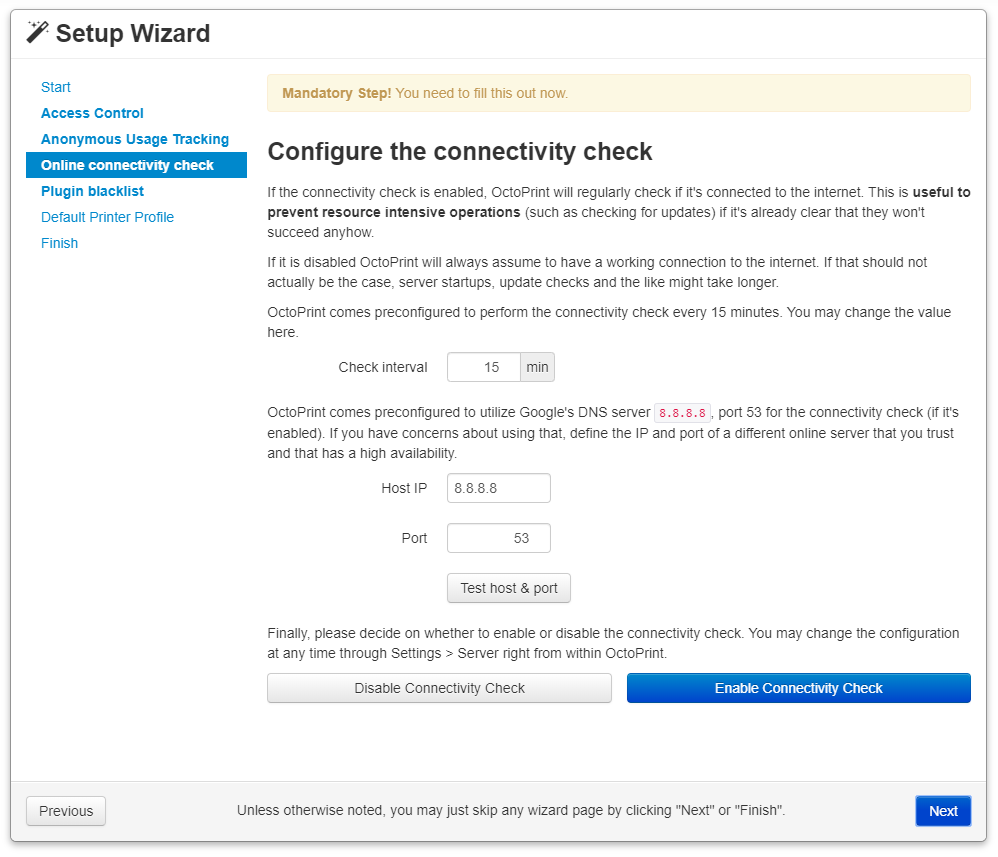The height and width of the screenshot is (857, 998).
Task: Click the Configure the connectivity check heading
Action: point(460,152)
